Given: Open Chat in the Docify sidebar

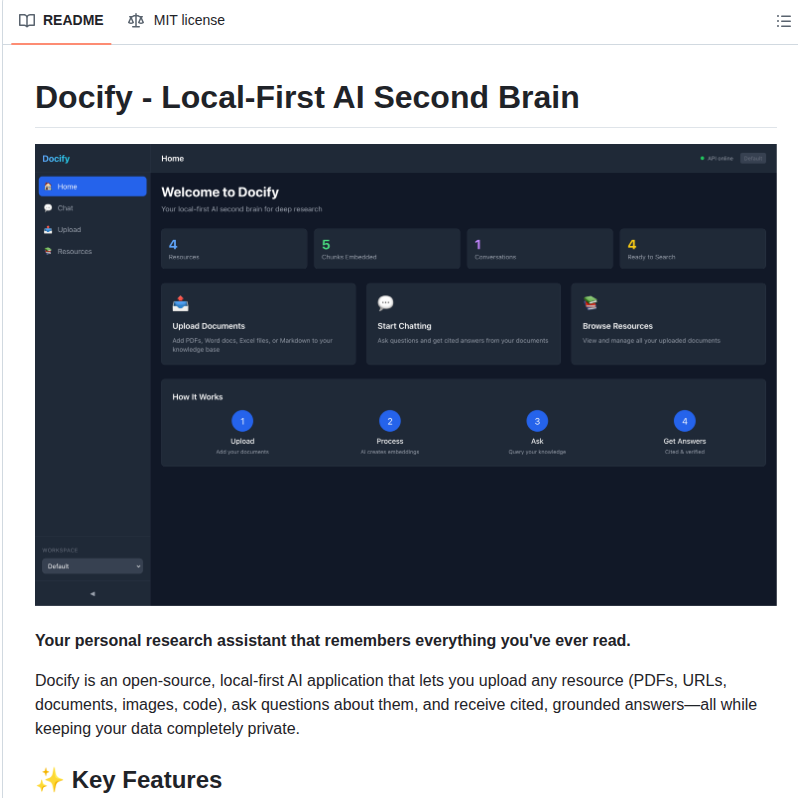Looking at the screenshot, I should pos(93,208).
